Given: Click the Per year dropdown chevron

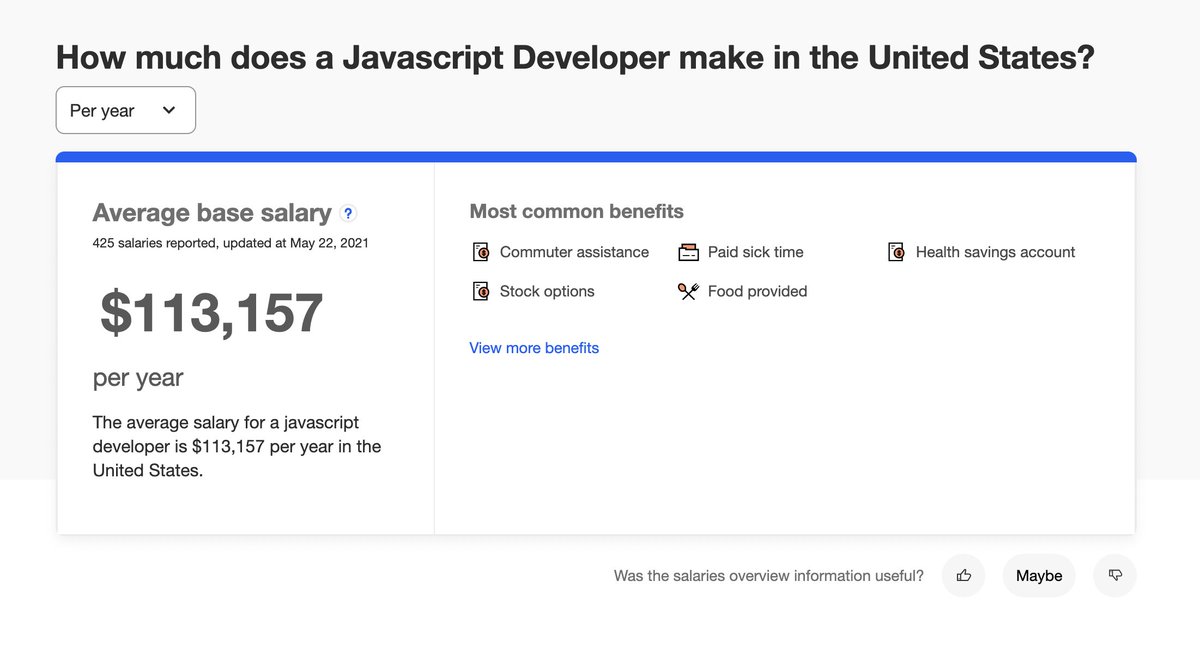Looking at the screenshot, I should point(168,110).
